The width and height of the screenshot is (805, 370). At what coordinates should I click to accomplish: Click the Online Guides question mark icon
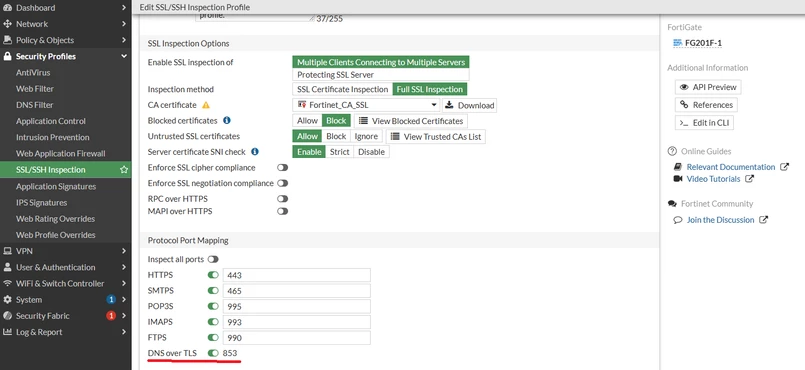pyautogui.click(x=672, y=151)
